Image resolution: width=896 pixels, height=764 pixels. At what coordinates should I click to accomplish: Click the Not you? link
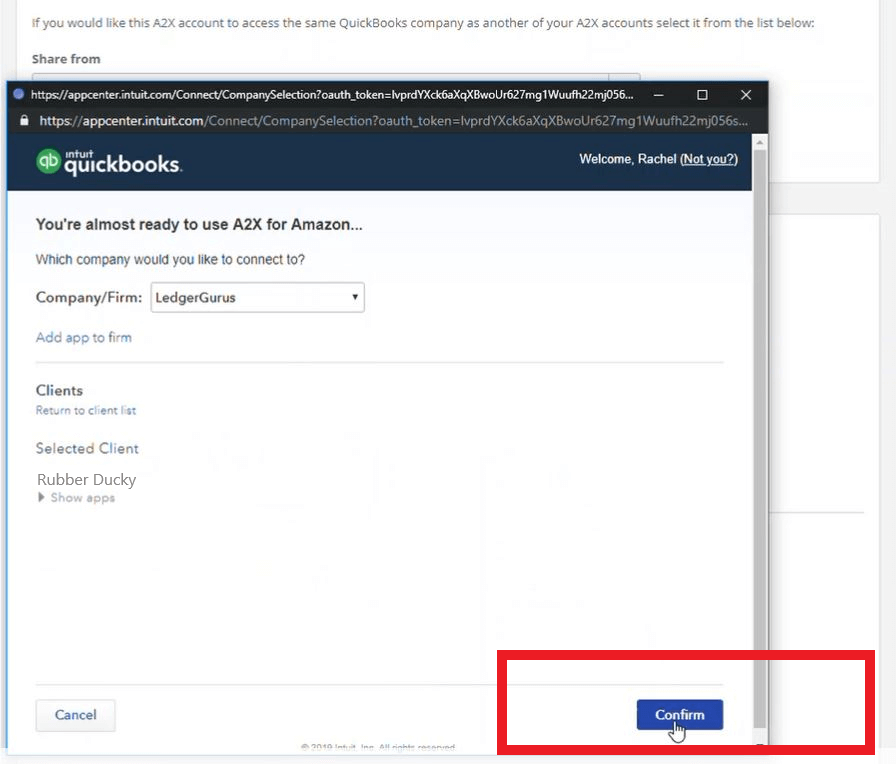[x=709, y=159]
